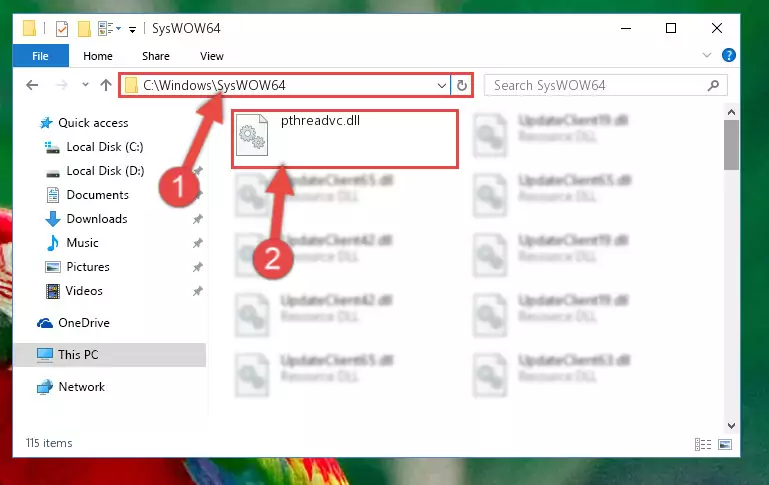
Task: Maximize the SysWOW64 window
Action: [671, 29]
